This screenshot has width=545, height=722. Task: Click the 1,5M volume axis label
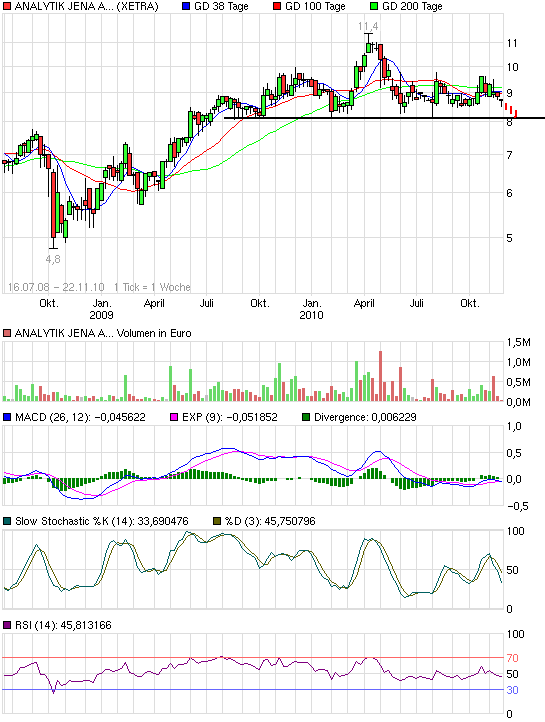point(519,342)
